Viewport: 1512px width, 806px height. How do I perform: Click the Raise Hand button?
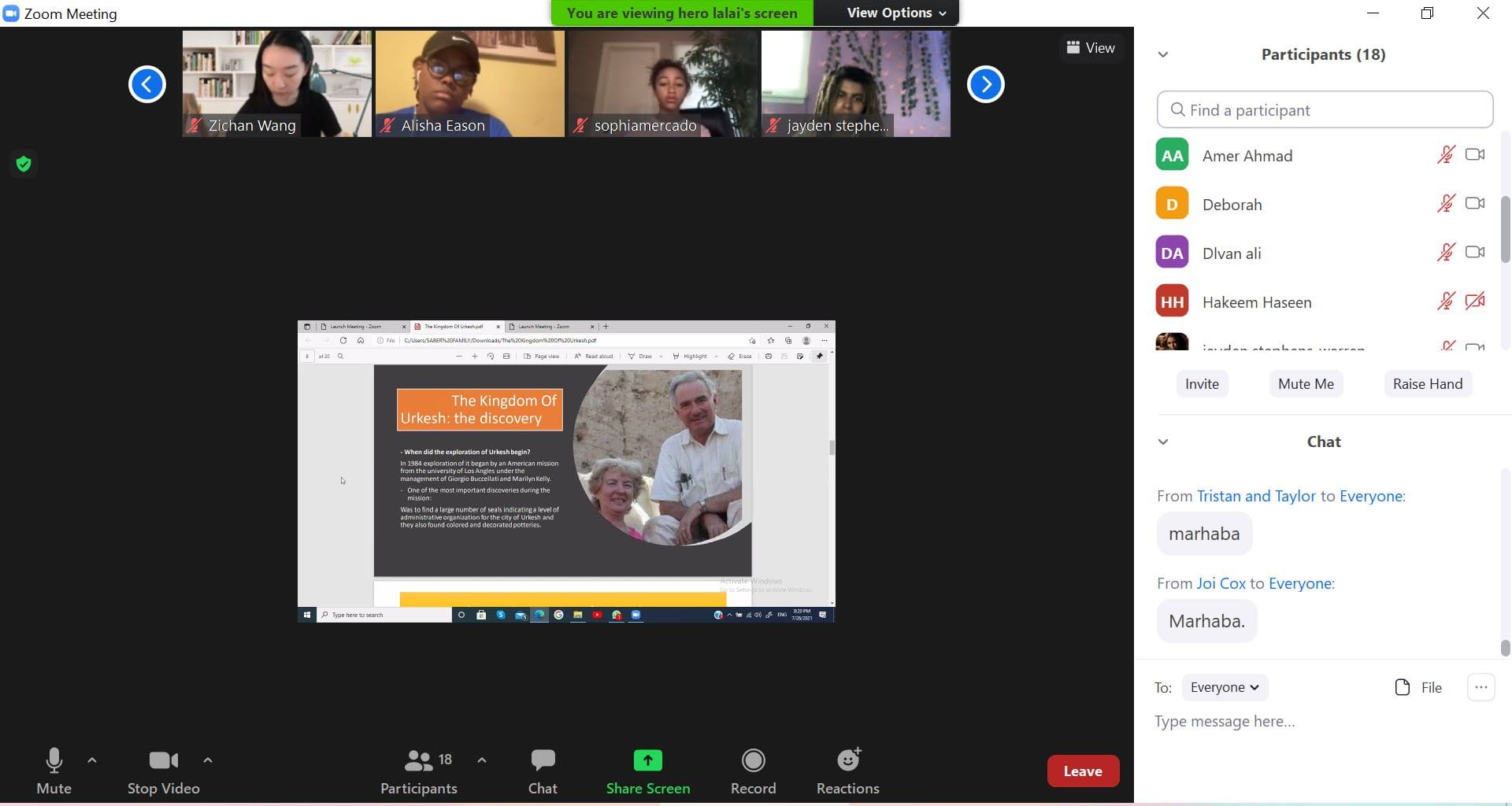click(x=1427, y=384)
